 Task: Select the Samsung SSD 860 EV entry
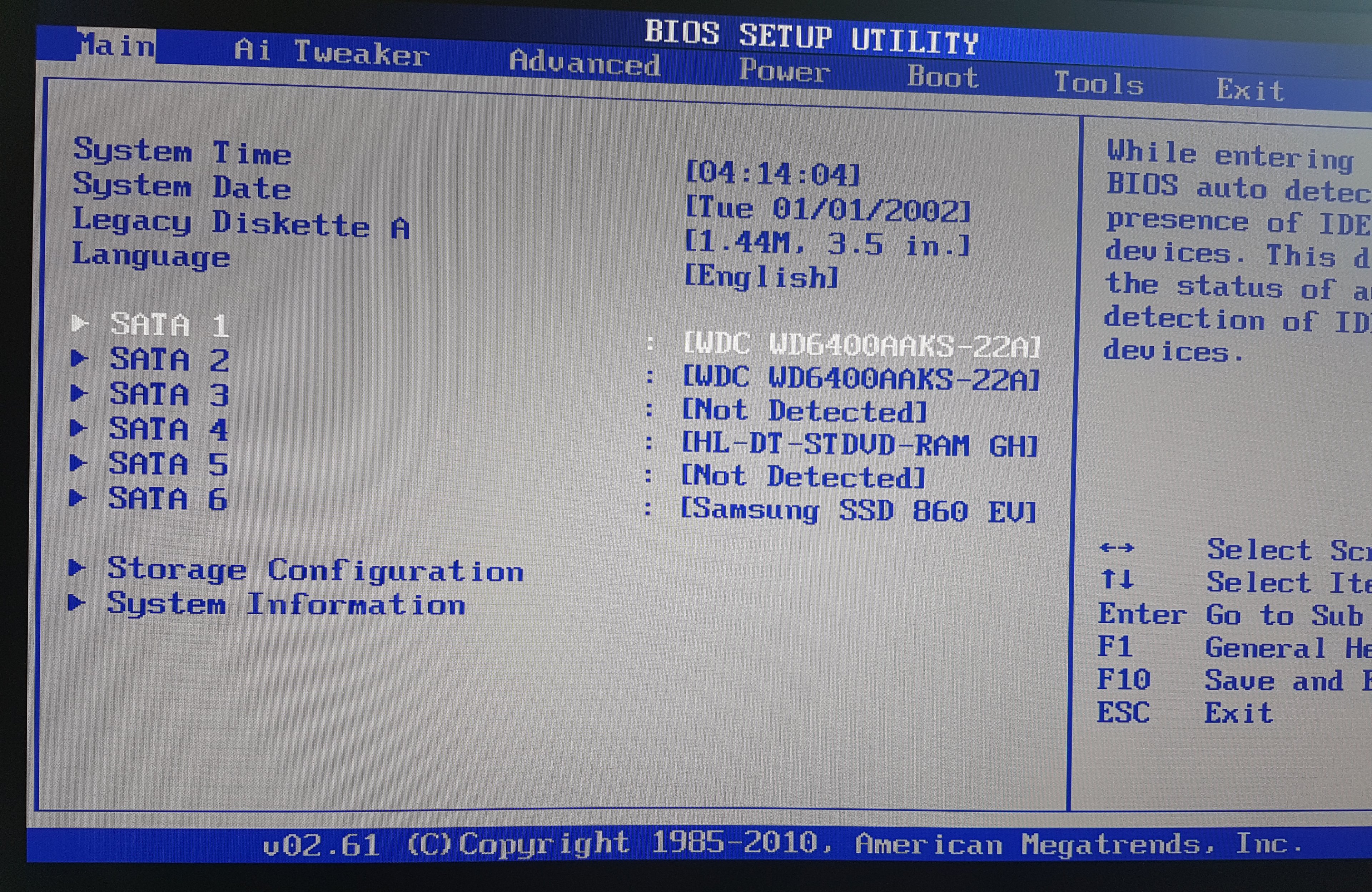click(x=858, y=511)
